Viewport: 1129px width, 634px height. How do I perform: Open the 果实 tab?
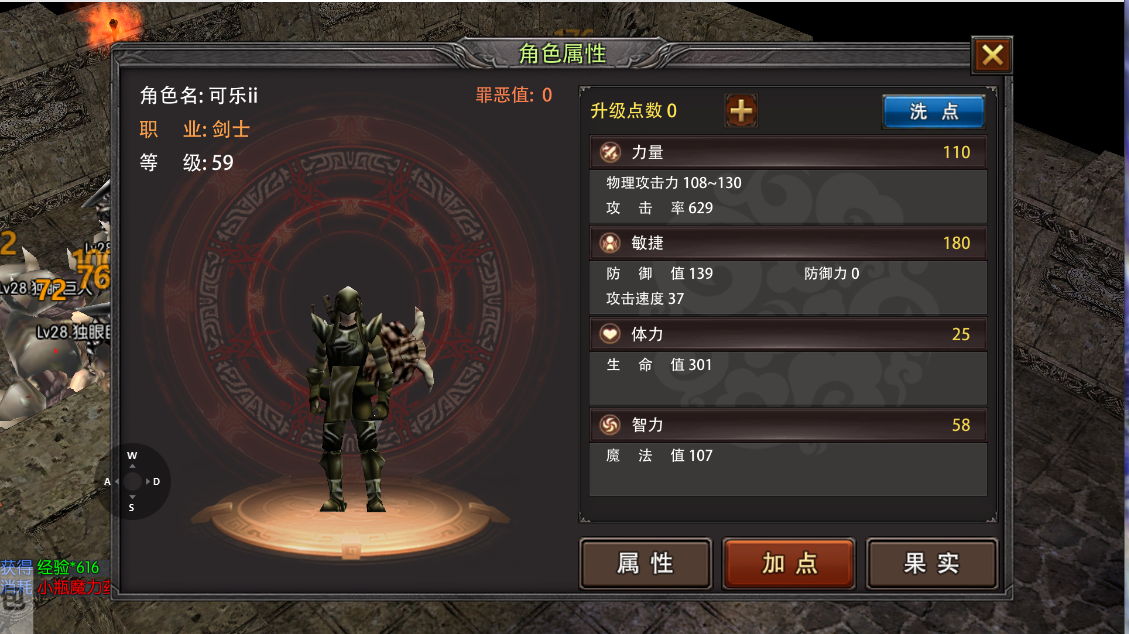932,563
